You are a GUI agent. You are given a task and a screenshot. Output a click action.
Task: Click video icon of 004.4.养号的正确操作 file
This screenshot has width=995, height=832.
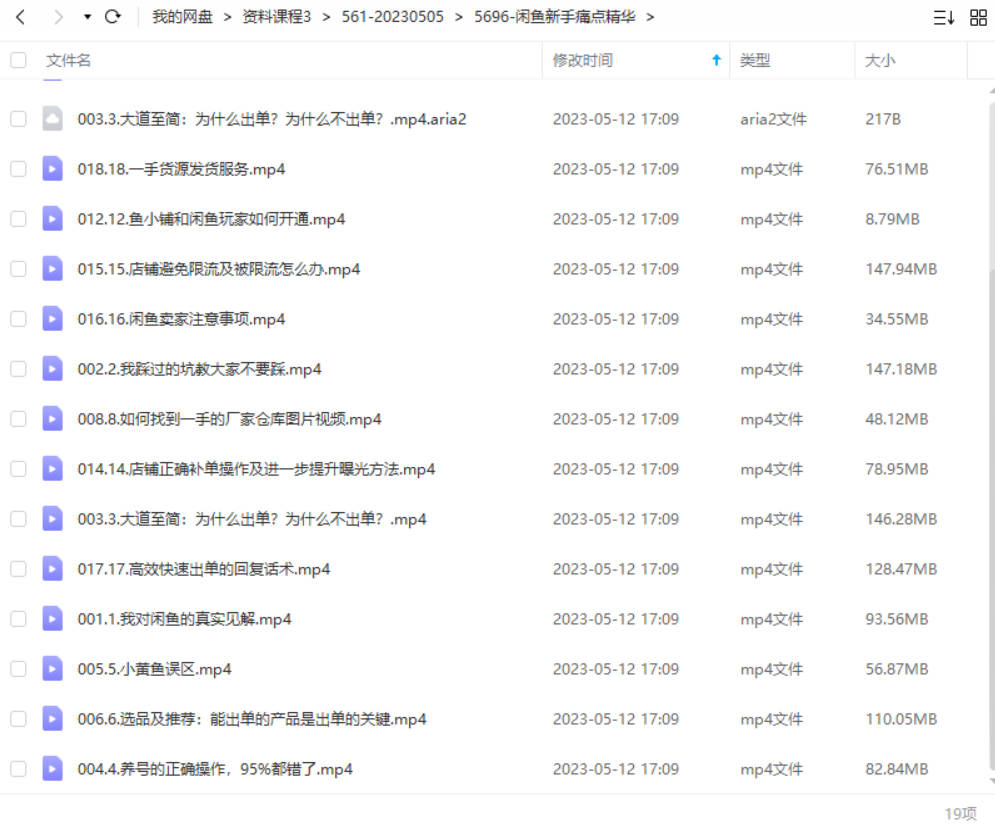pos(53,769)
